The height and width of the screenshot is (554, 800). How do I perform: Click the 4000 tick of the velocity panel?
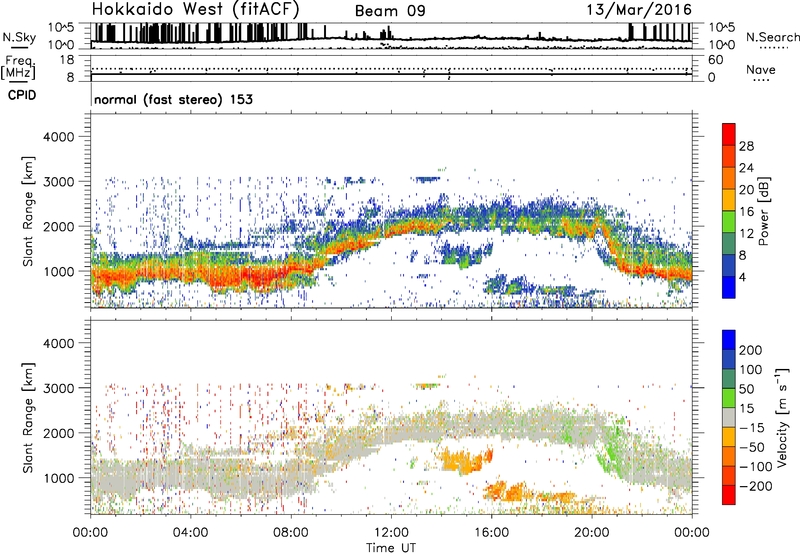pos(59,343)
